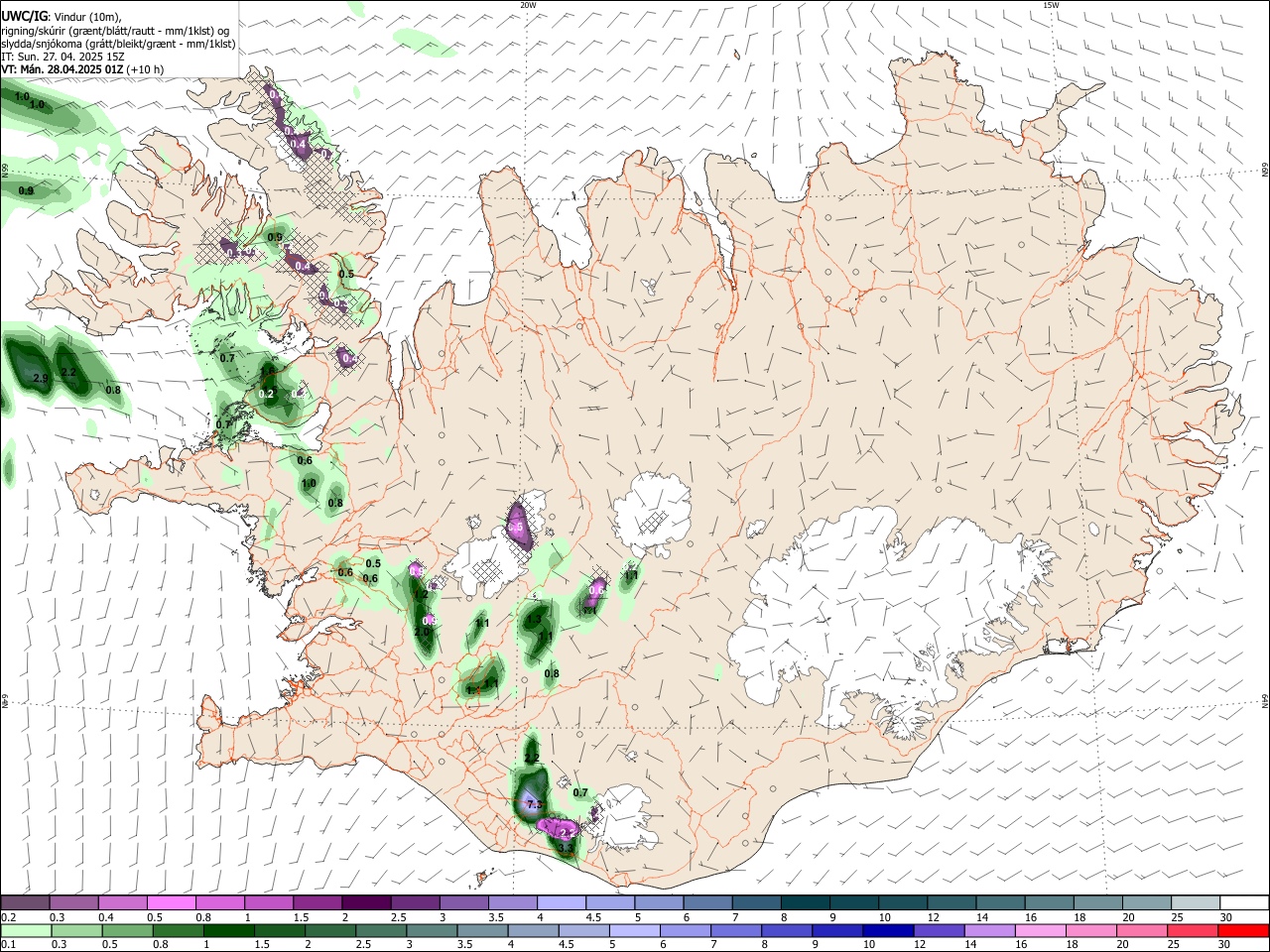Pick the violet 12–14 rain scale swatch
This screenshot has height=952, width=1270.
click(x=940, y=930)
